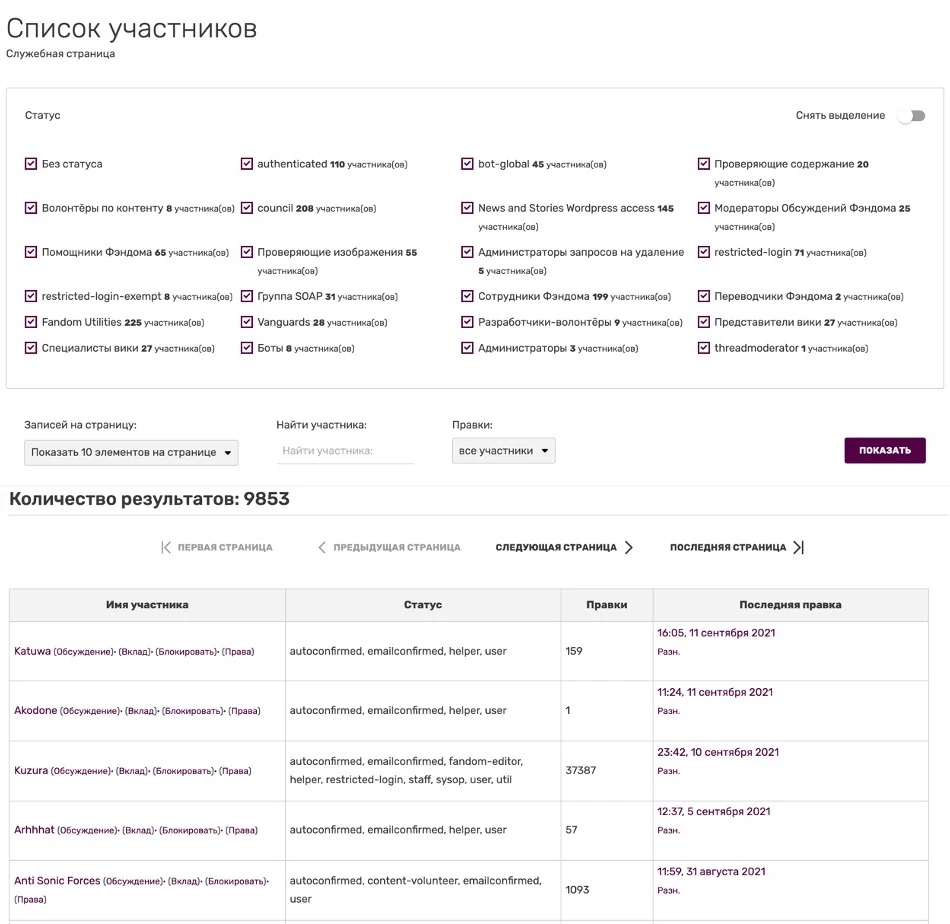This screenshot has height=924, width=950.
Task: Open Katuwa's user profile link
Action: coord(31,651)
